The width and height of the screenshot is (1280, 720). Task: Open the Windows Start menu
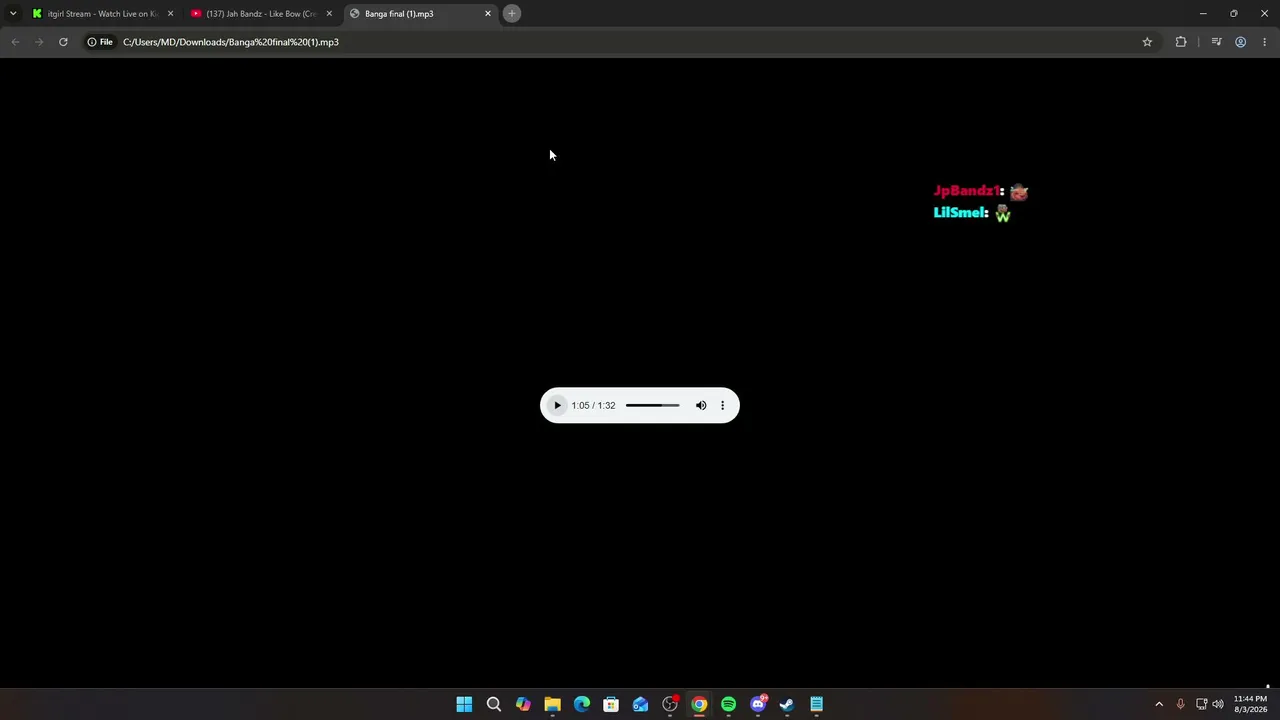coord(464,704)
